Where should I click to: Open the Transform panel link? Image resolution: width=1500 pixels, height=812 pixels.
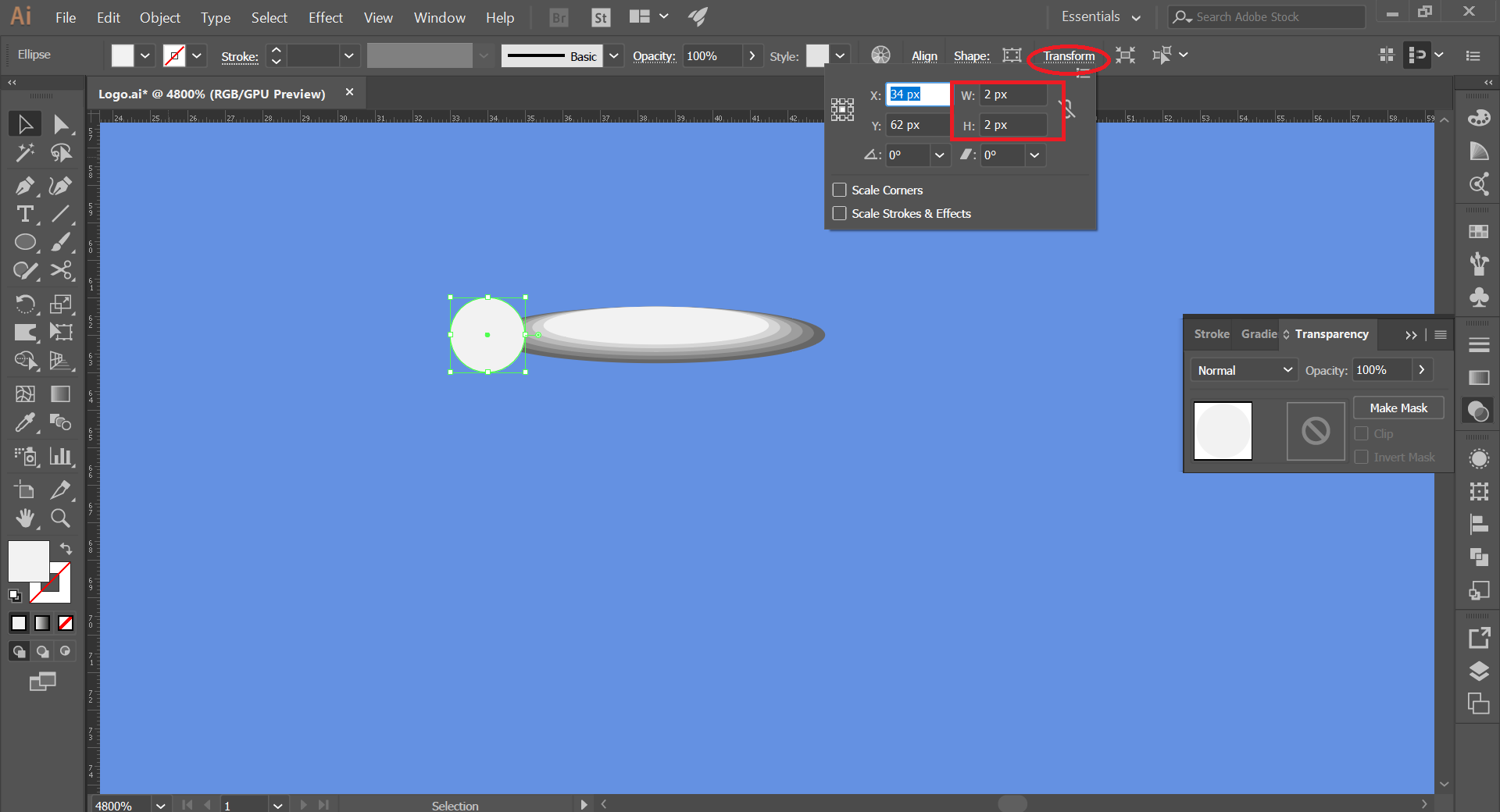(x=1069, y=55)
